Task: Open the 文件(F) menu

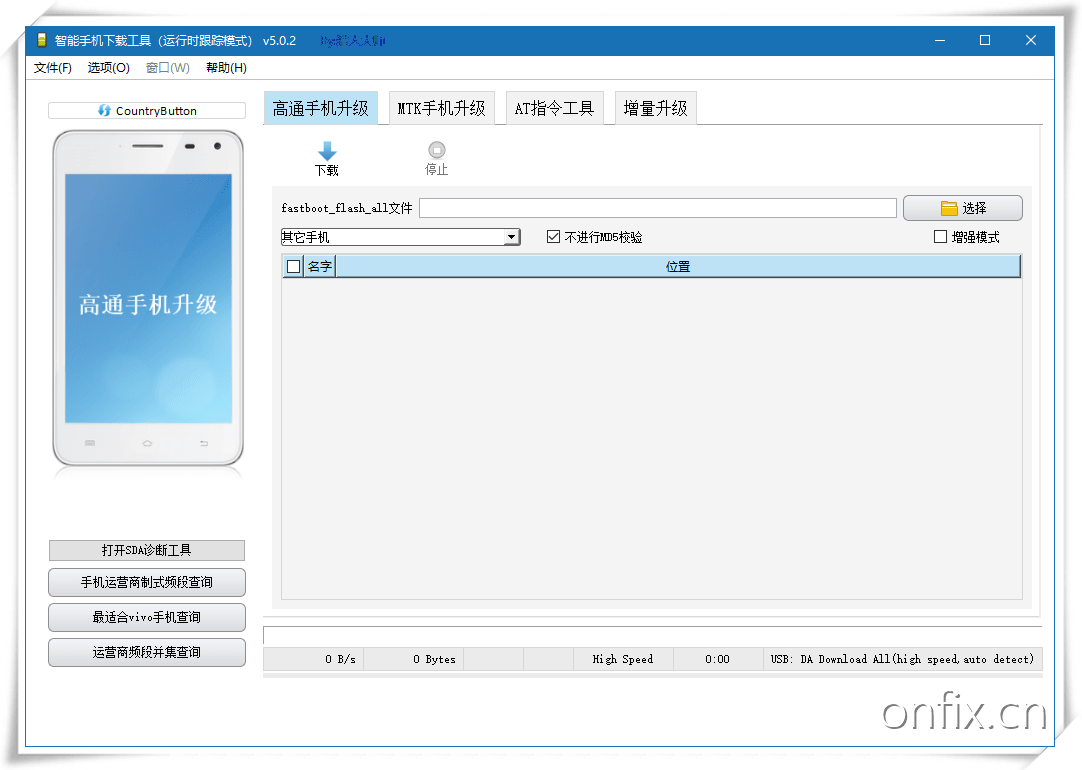Action: (53, 68)
